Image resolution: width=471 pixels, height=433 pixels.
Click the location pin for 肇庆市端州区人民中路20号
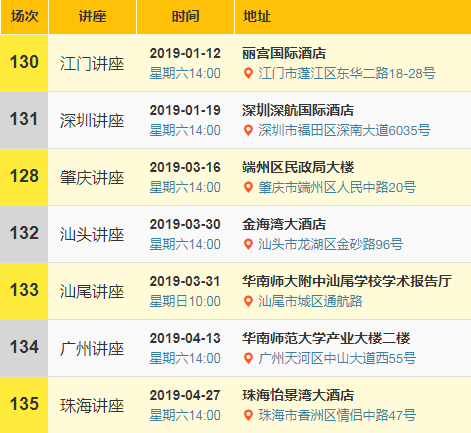(x=248, y=187)
